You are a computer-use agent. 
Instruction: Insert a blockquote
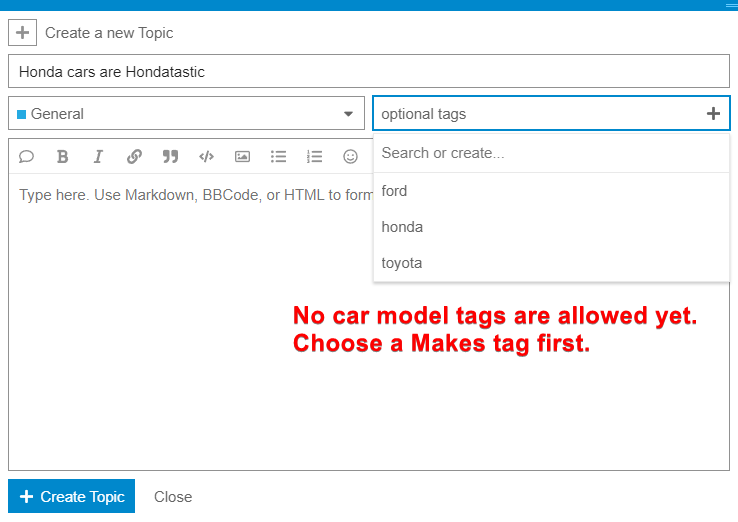click(x=170, y=156)
